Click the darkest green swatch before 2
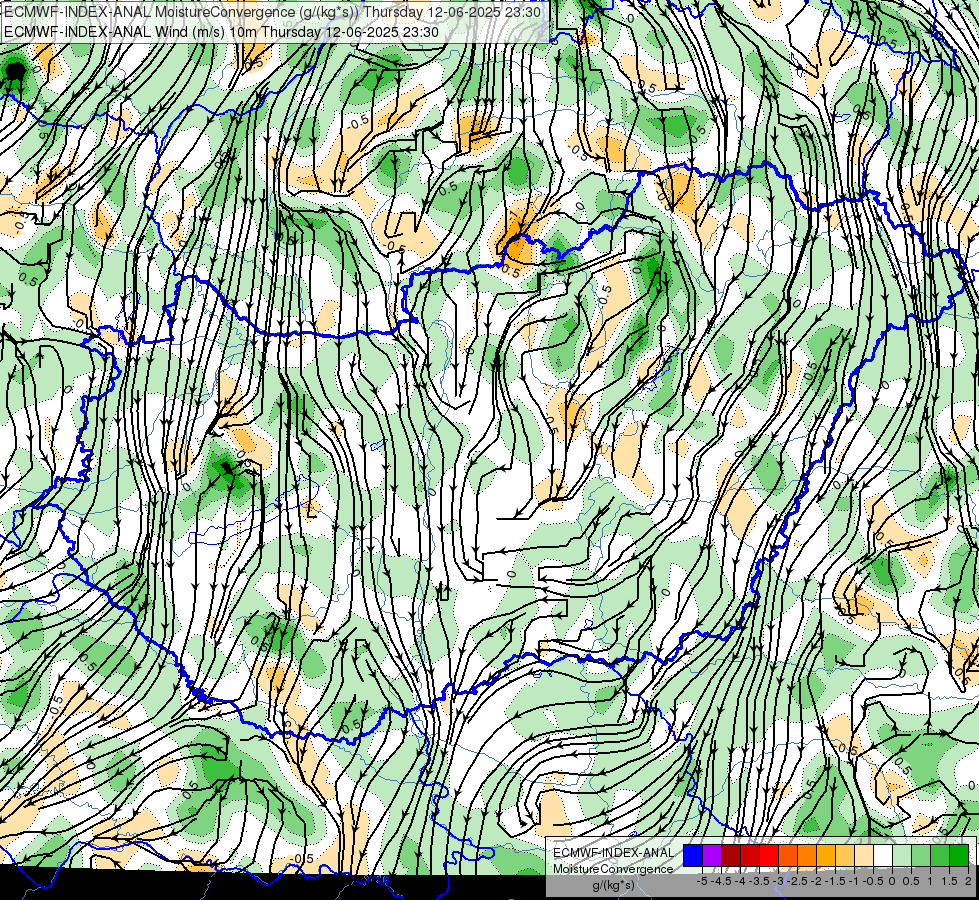 coord(959,855)
